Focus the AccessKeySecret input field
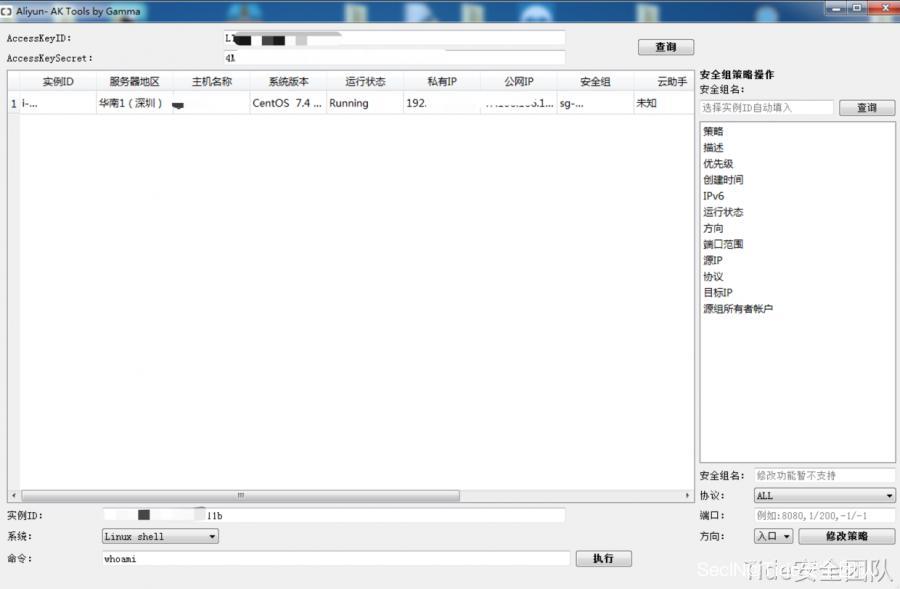Viewport: 900px width, 589px height. tap(394, 57)
